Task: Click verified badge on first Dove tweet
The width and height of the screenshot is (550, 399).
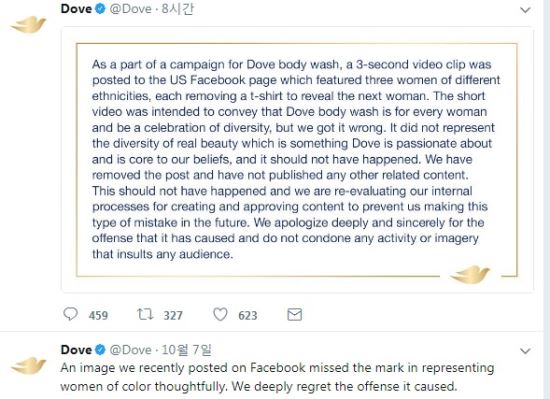Action: 100,9
